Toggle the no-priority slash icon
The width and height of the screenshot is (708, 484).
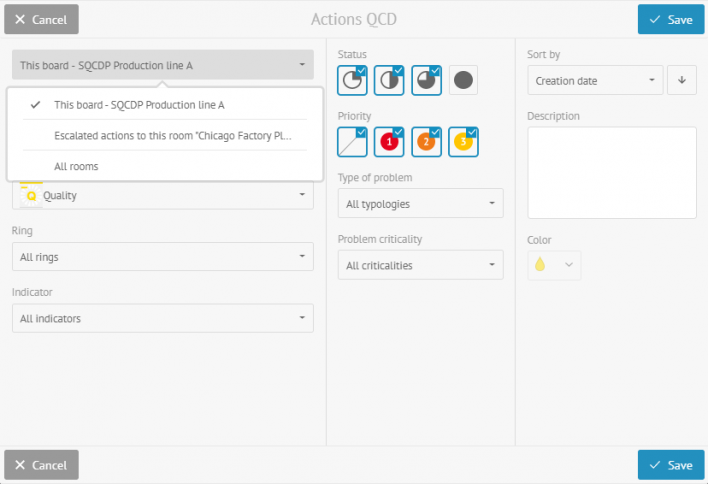[x=352, y=142]
